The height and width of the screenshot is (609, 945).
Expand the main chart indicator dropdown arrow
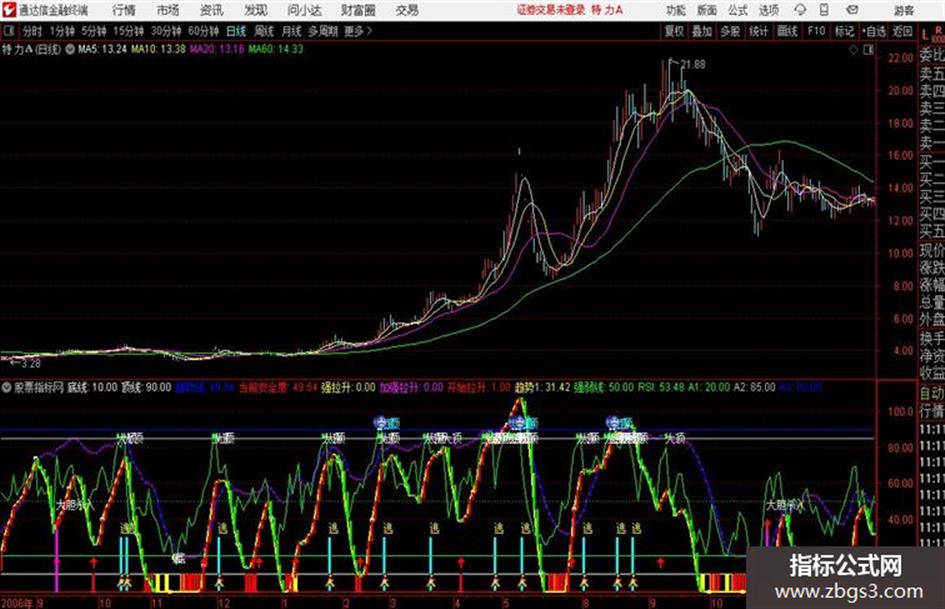(x=70, y=49)
